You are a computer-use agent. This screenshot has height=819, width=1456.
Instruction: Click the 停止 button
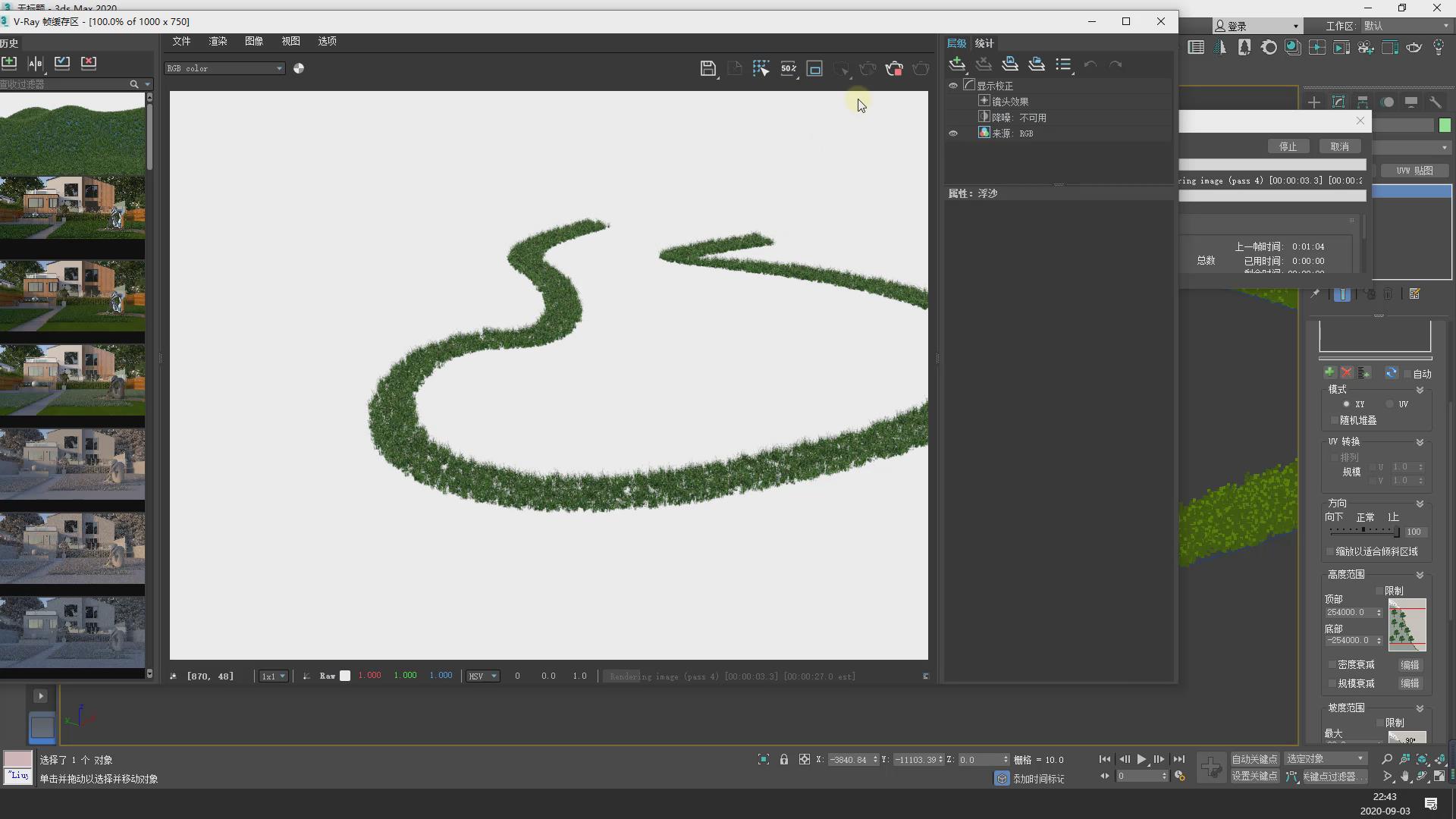coord(1288,146)
